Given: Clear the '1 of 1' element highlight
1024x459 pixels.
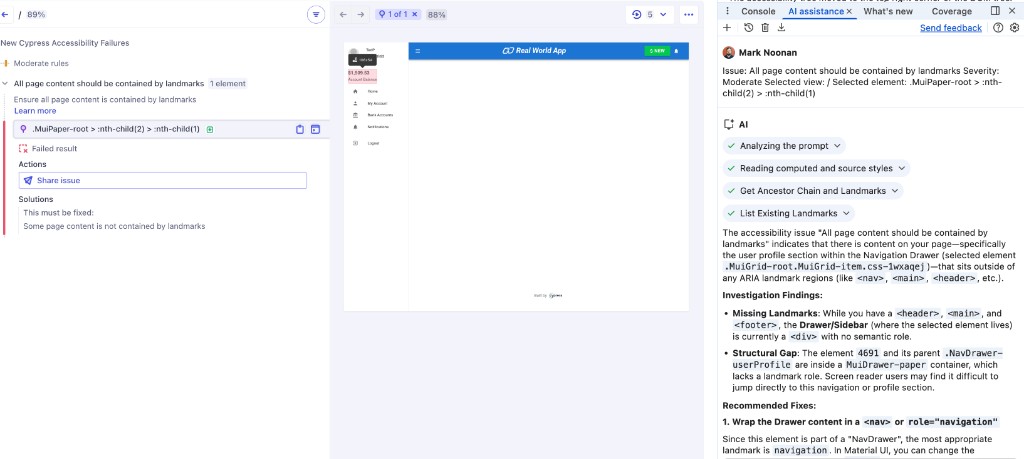Looking at the screenshot, I should pyautogui.click(x=414, y=14).
